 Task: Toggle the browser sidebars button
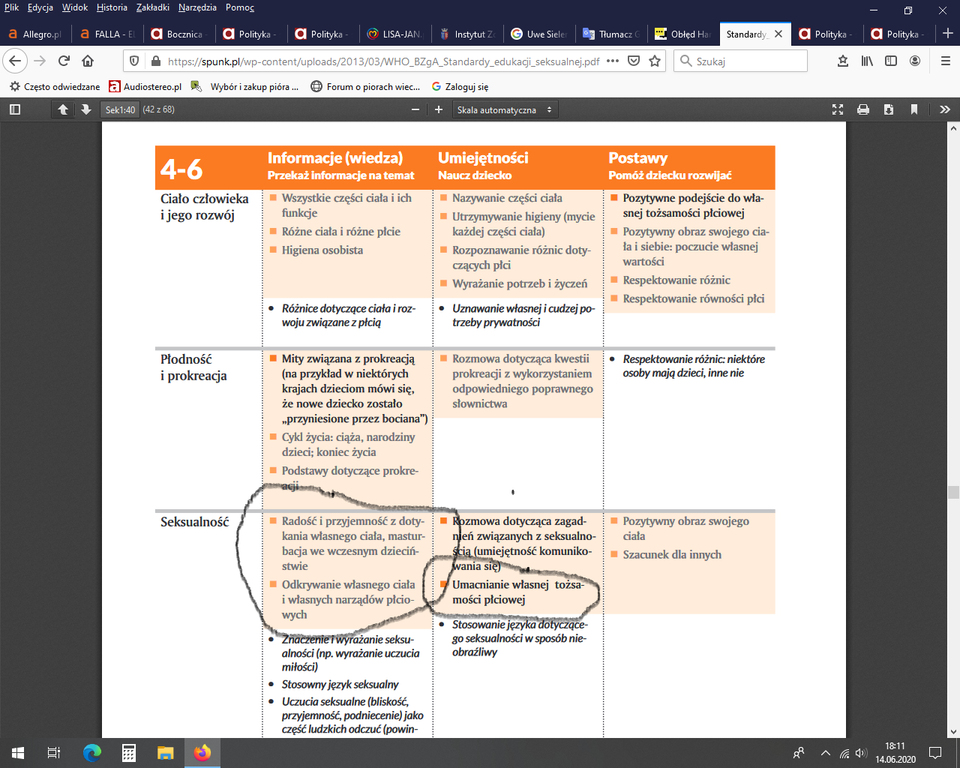891,61
